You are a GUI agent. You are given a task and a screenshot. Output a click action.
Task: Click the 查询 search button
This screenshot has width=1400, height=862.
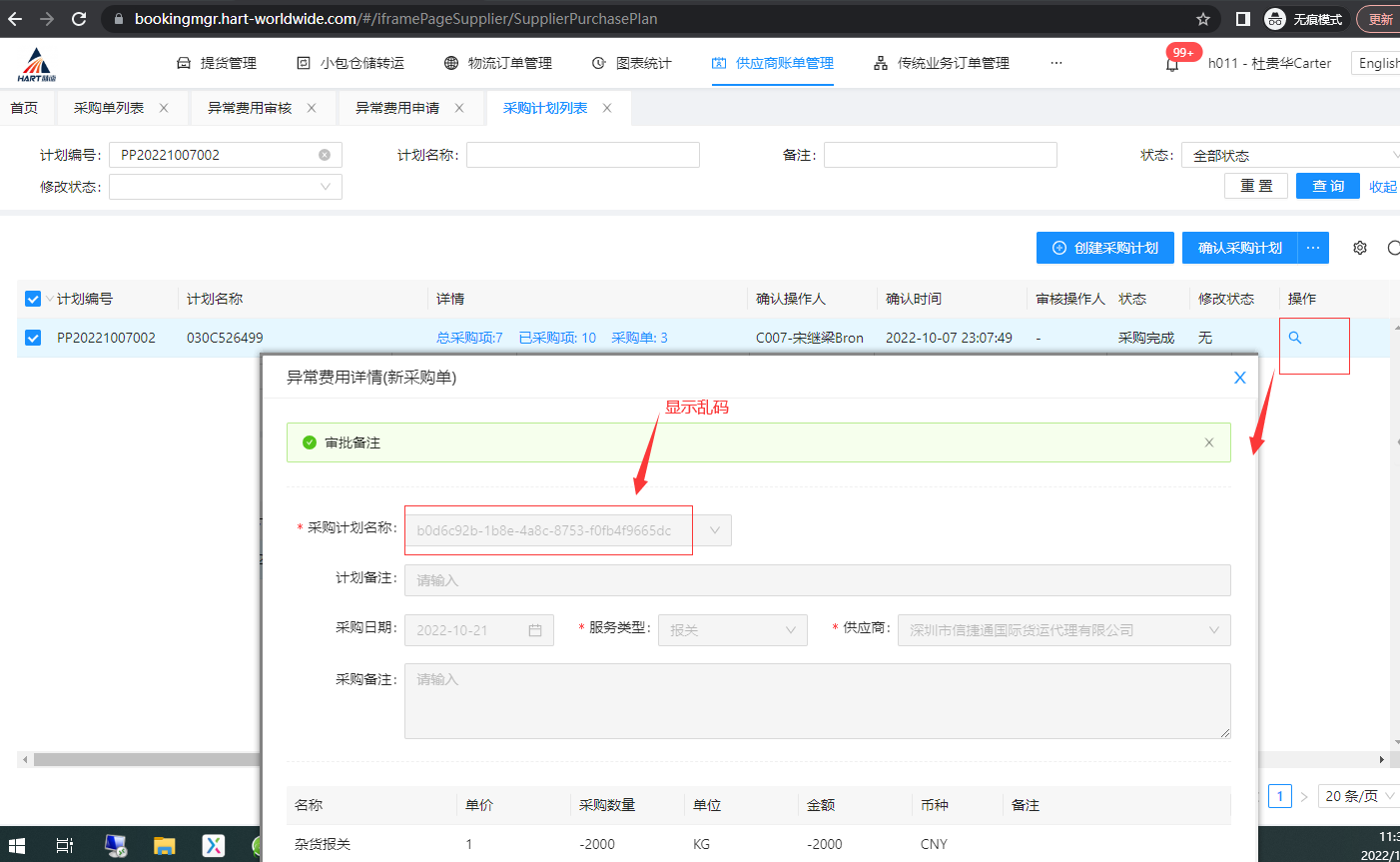click(1327, 186)
